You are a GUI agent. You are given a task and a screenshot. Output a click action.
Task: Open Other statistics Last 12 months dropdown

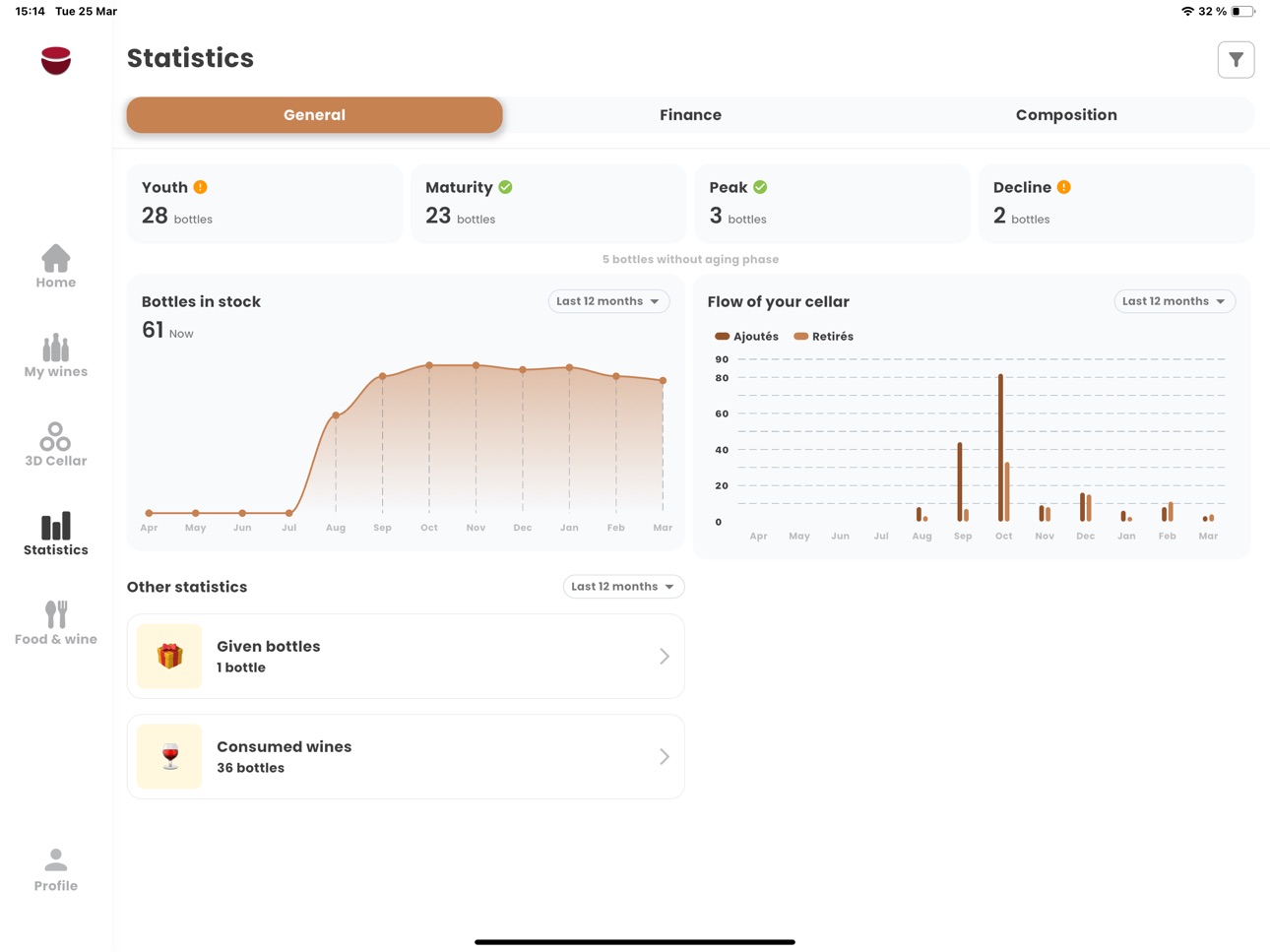[x=623, y=587]
